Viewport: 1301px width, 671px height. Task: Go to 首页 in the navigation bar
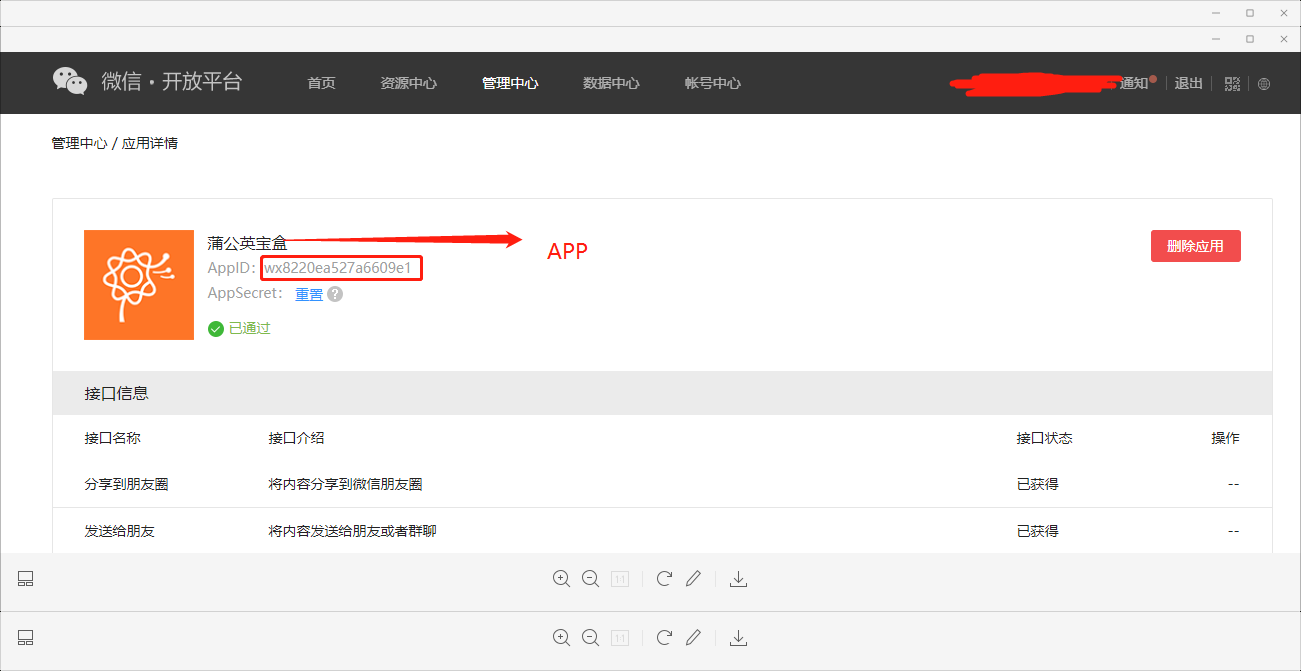[x=321, y=83]
